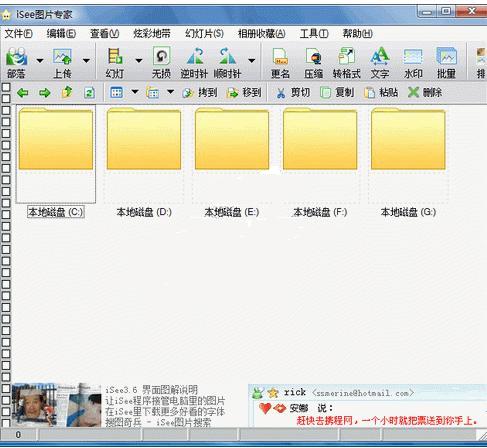Image resolution: width=487 pixels, height=448 pixels.
Task: Open the 转格式 format conversion tool
Action: click(347, 63)
